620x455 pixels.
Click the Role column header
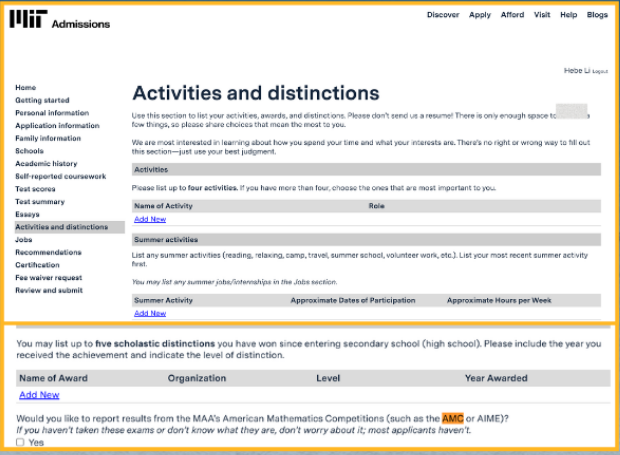(376, 206)
